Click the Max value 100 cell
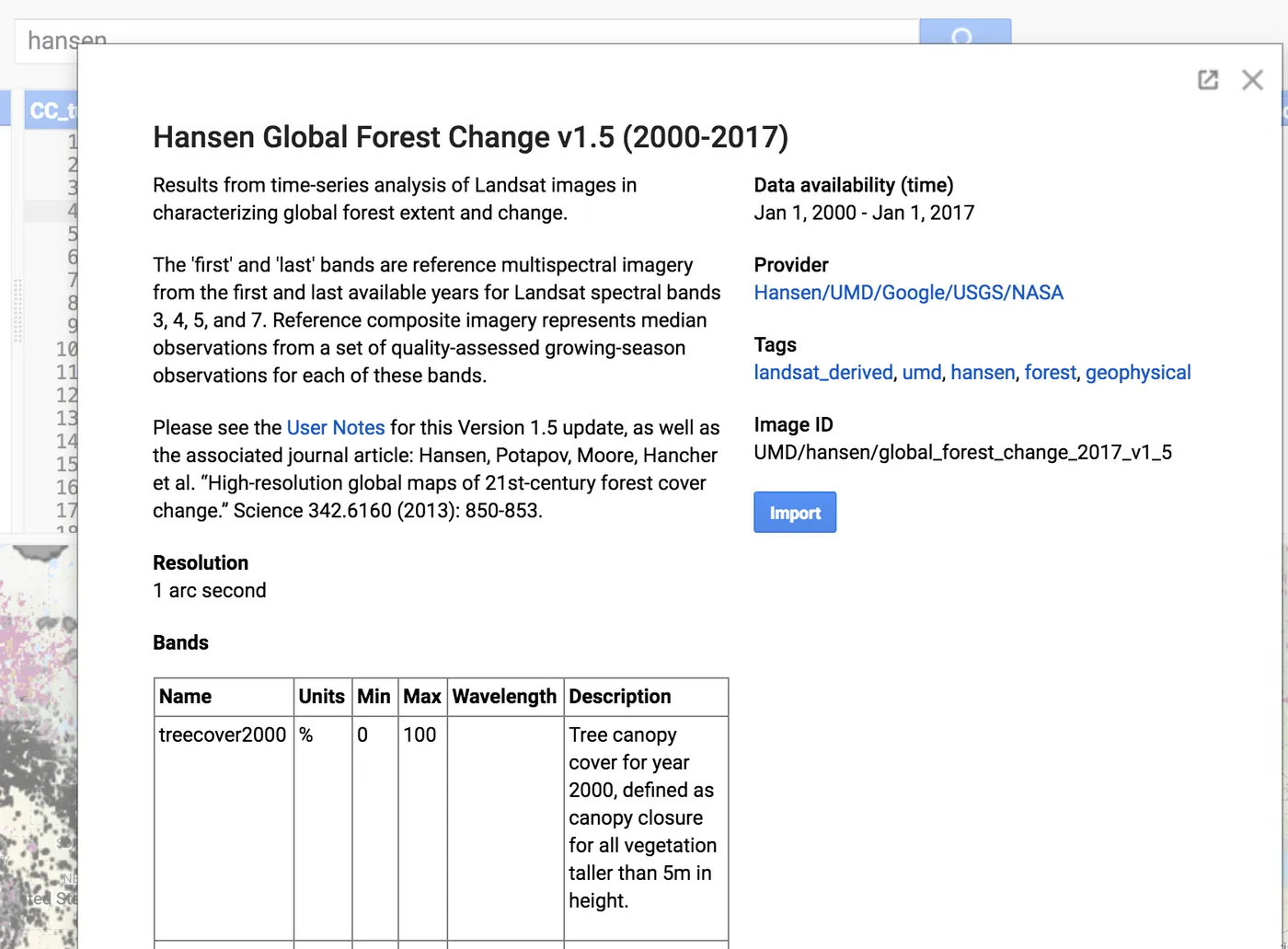This screenshot has height=949, width=1288. click(422, 828)
